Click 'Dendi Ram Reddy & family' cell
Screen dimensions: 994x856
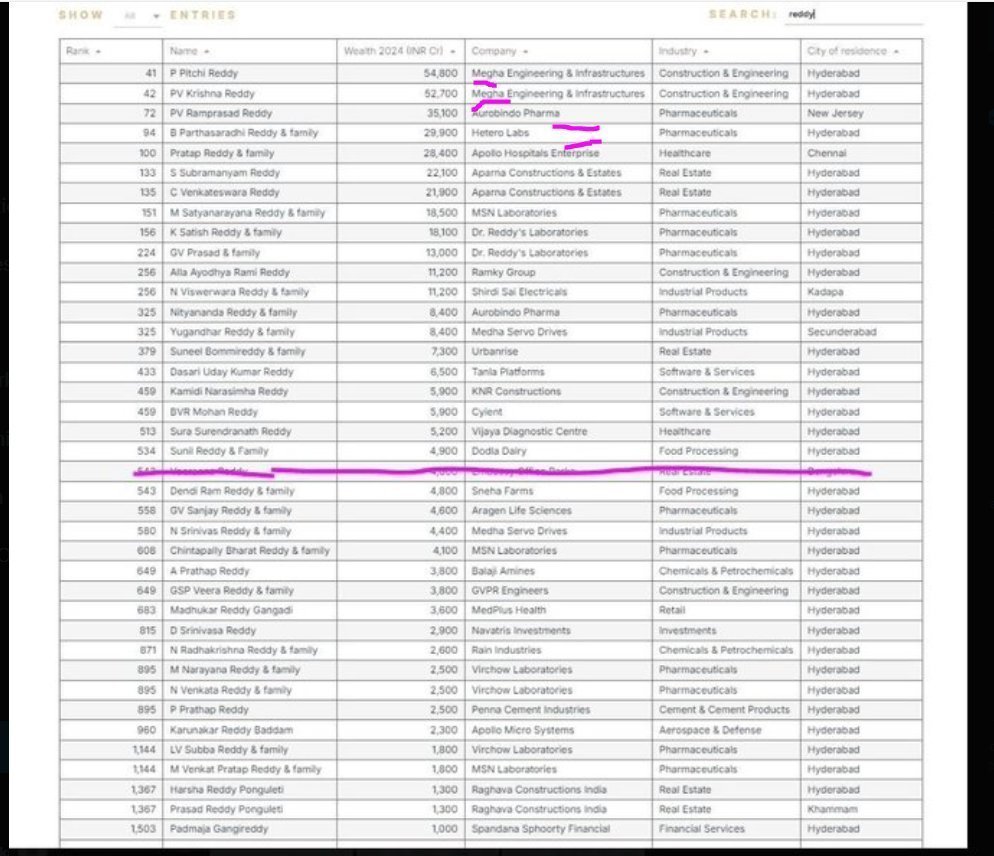(249, 491)
